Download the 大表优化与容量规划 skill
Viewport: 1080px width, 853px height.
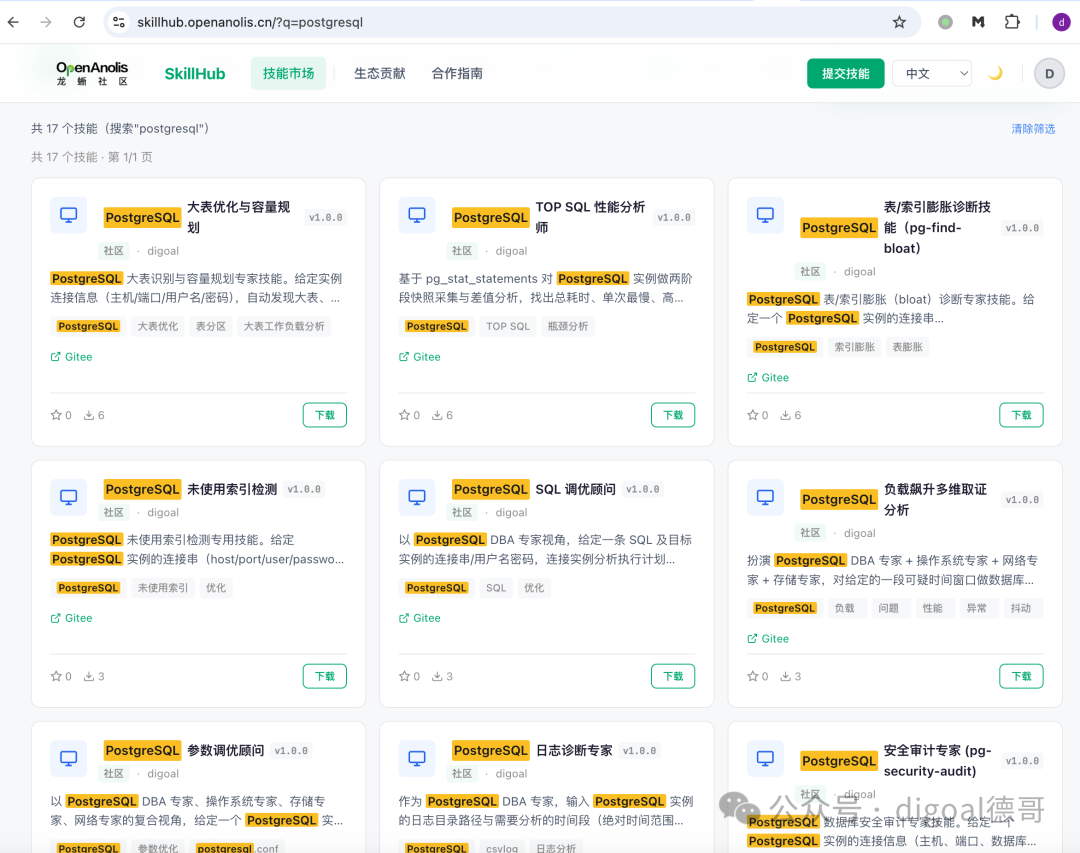point(325,415)
